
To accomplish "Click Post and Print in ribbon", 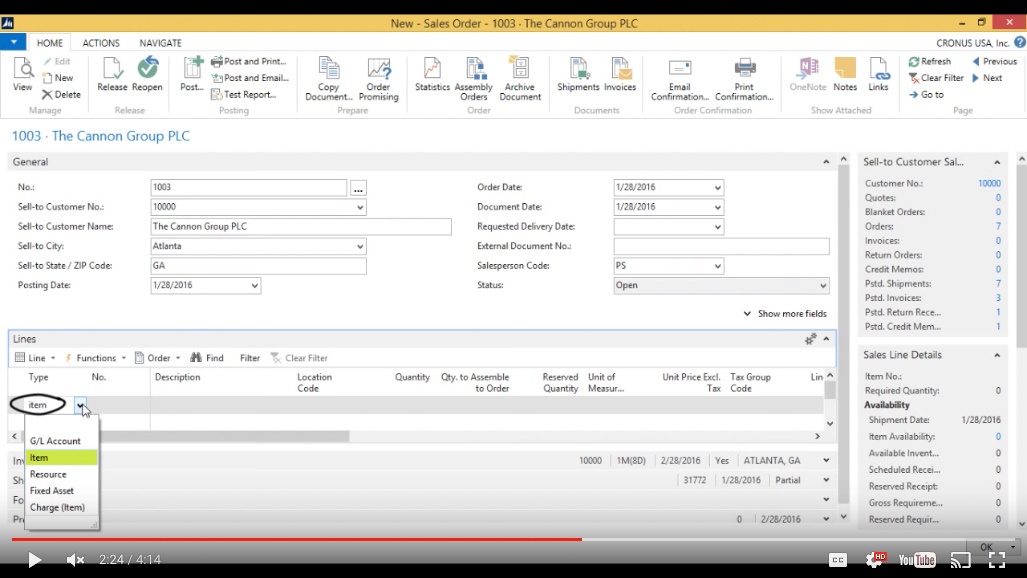I will (248, 61).
